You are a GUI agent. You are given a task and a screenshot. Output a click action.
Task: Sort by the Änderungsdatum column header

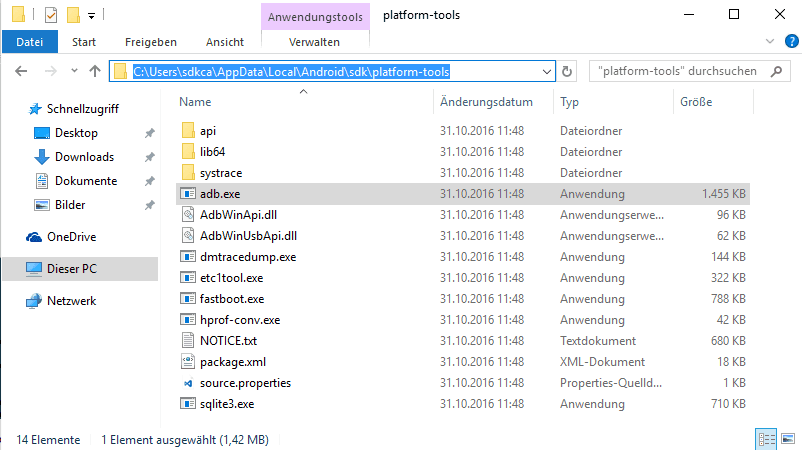(x=493, y=102)
